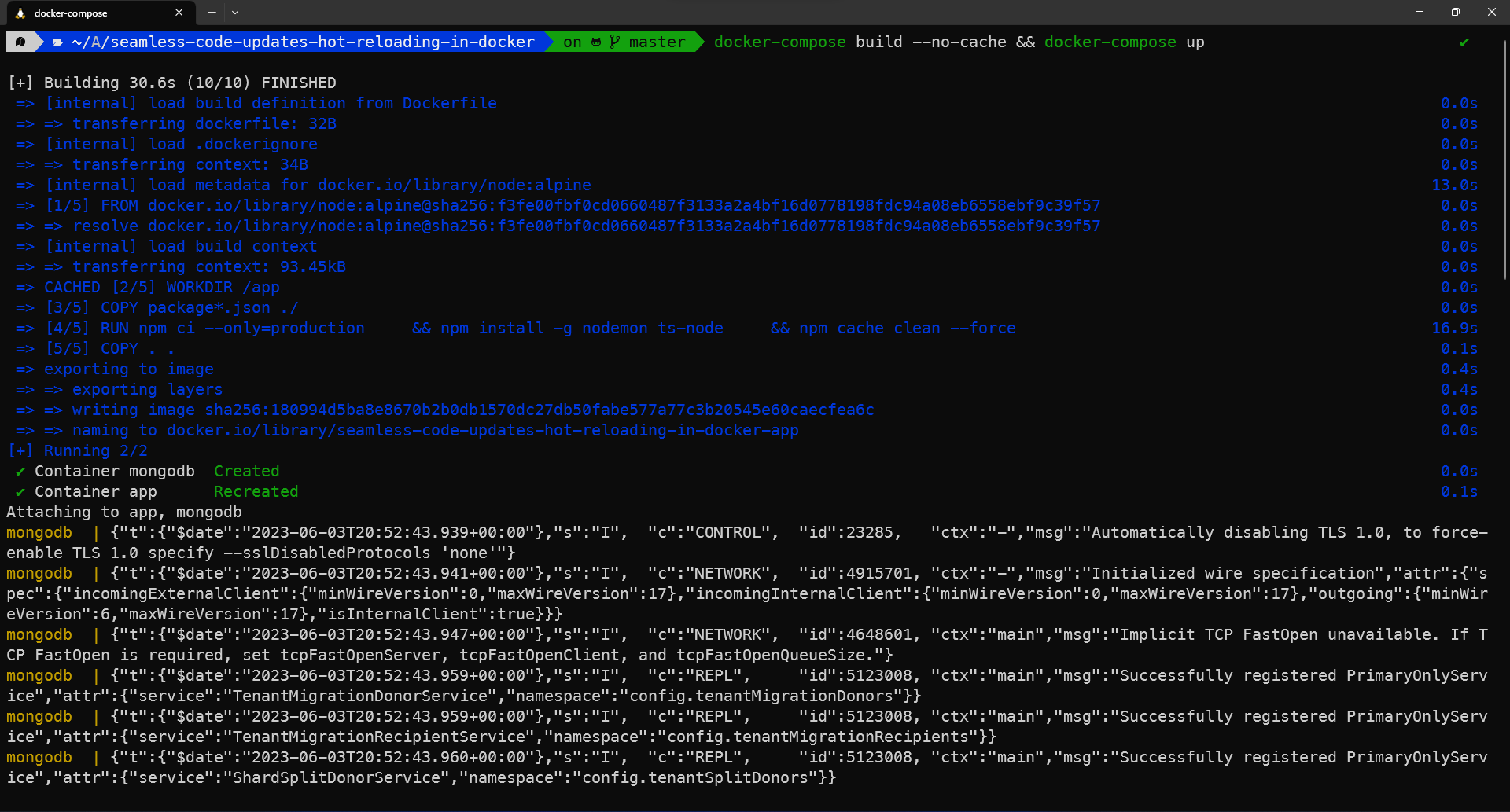Click the GitHub cat icon in prompt
This screenshot has height=812, width=1510.
pyautogui.click(x=596, y=42)
